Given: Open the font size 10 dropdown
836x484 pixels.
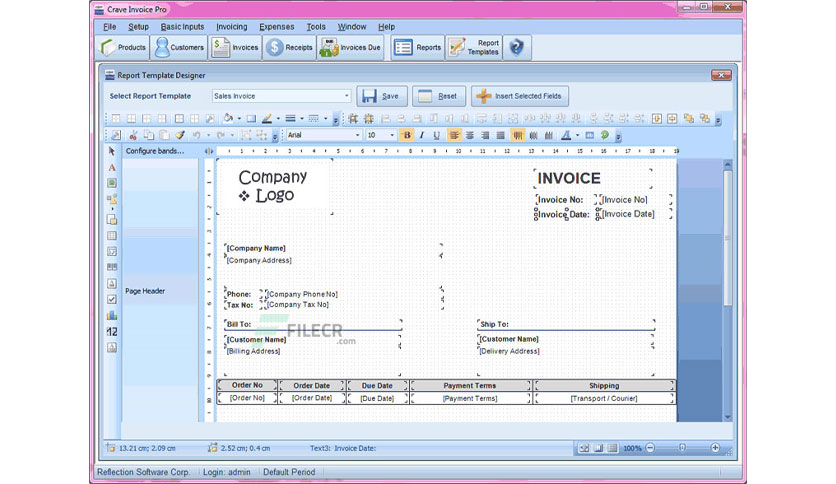Looking at the screenshot, I should 392,135.
